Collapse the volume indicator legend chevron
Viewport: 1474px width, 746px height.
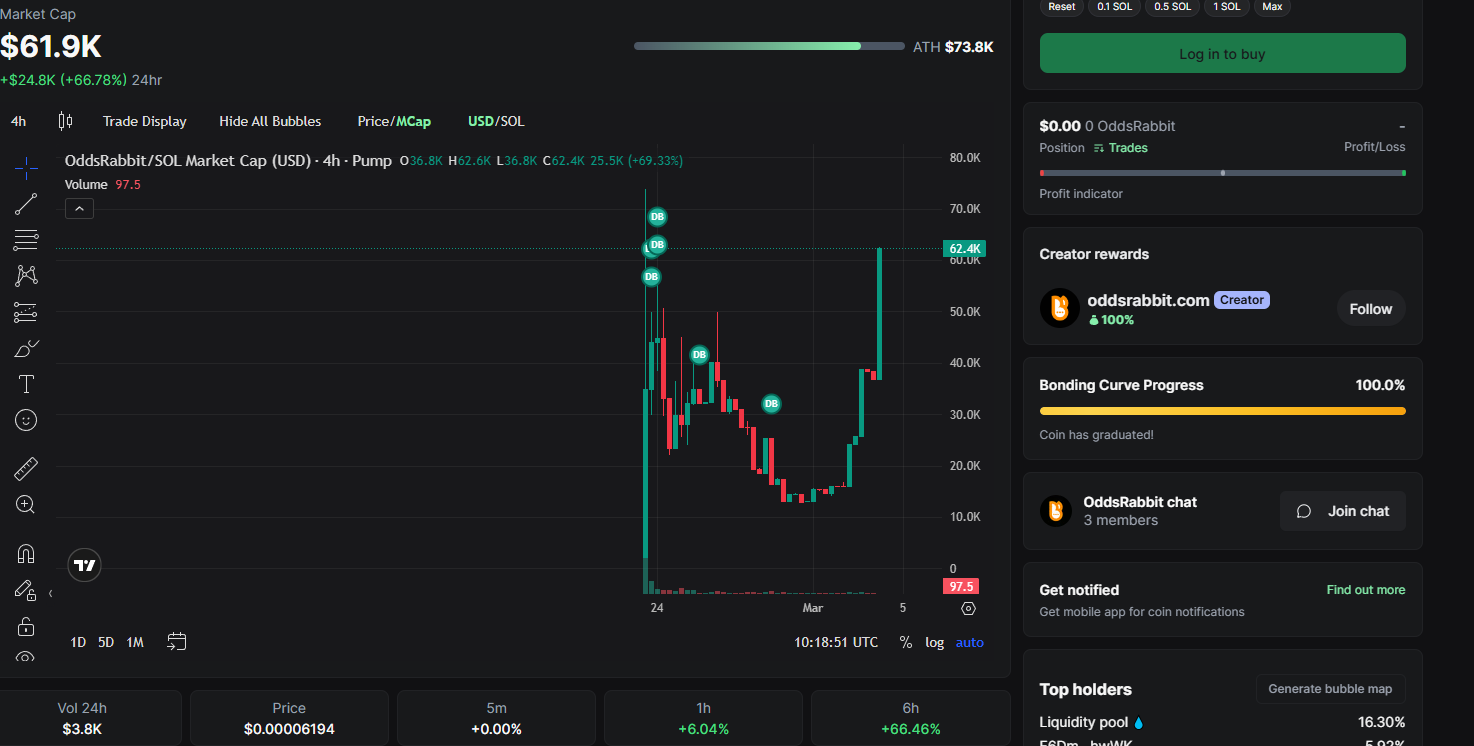[79, 208]
